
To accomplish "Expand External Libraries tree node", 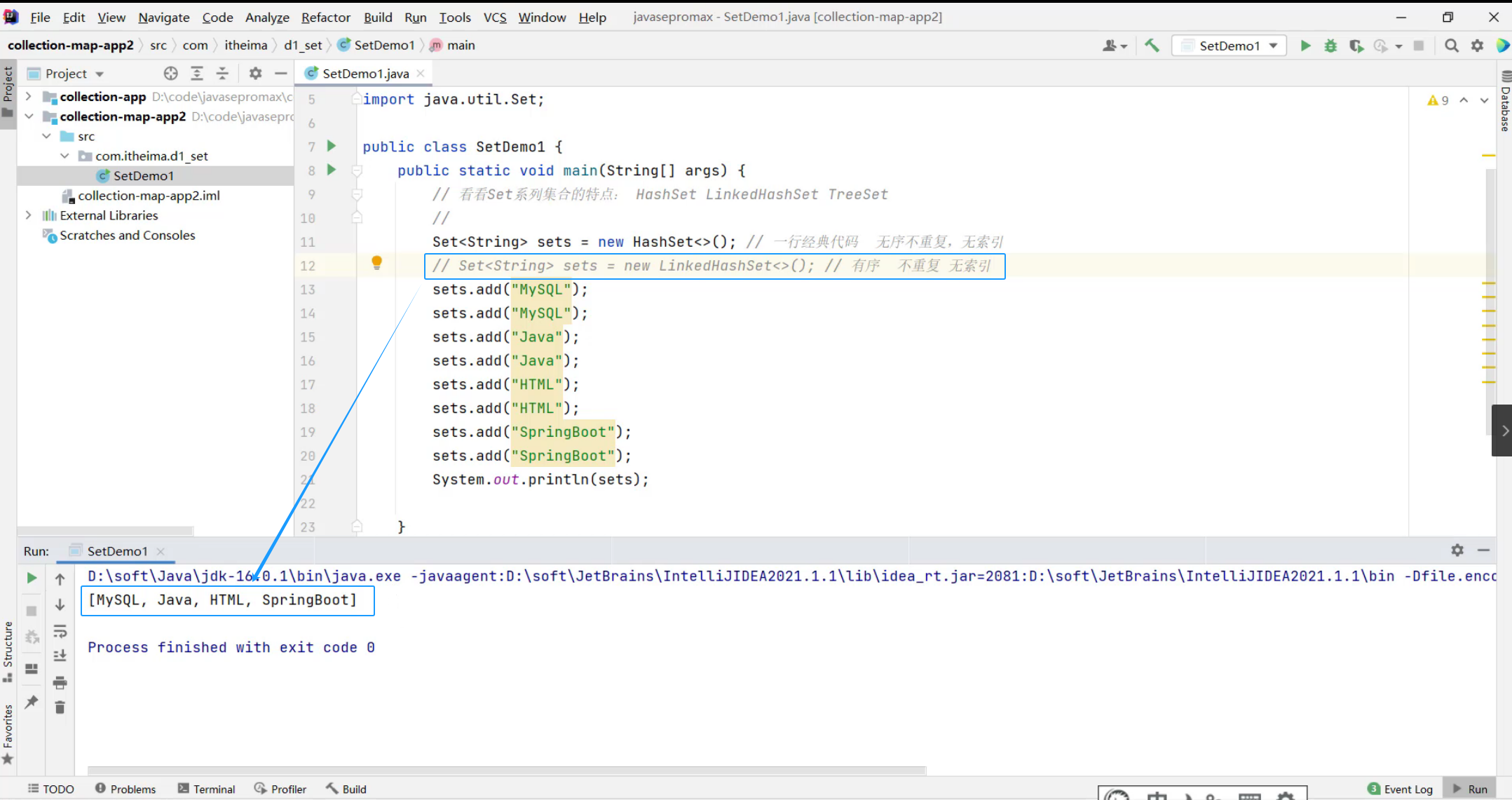I will point(29,215).
